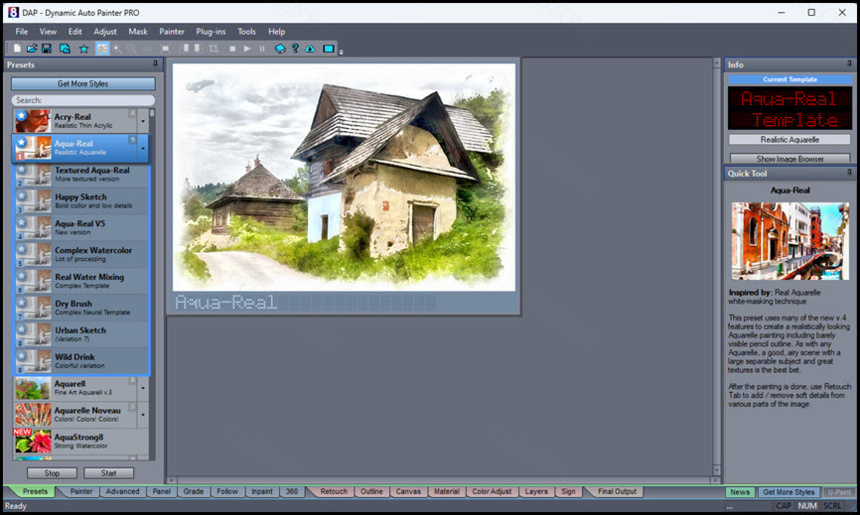Switch to the Final Output tab
Screen dimensions: 860x515
(x=617, y=491)
